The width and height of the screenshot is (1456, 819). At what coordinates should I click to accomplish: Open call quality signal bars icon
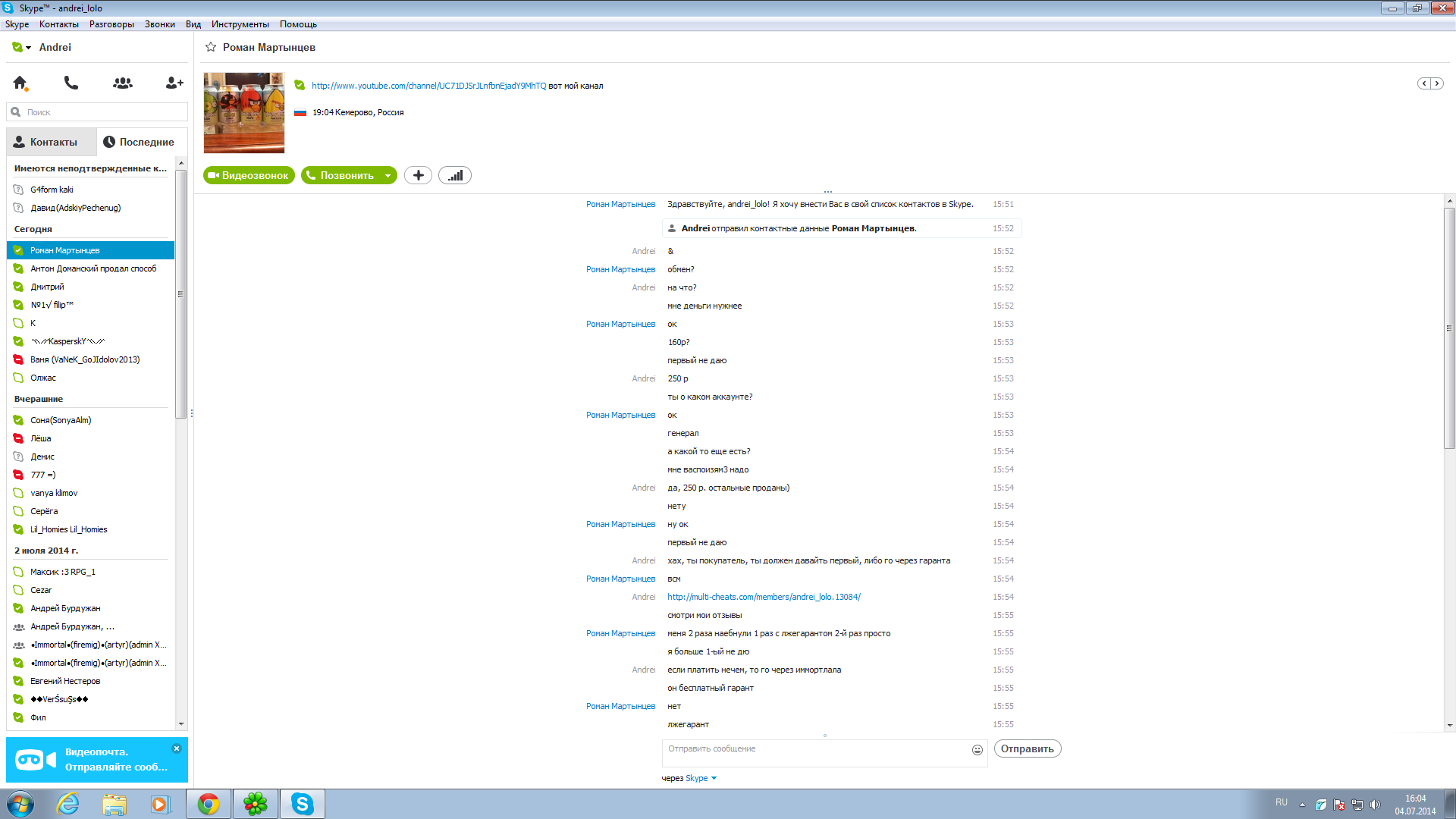455,175
